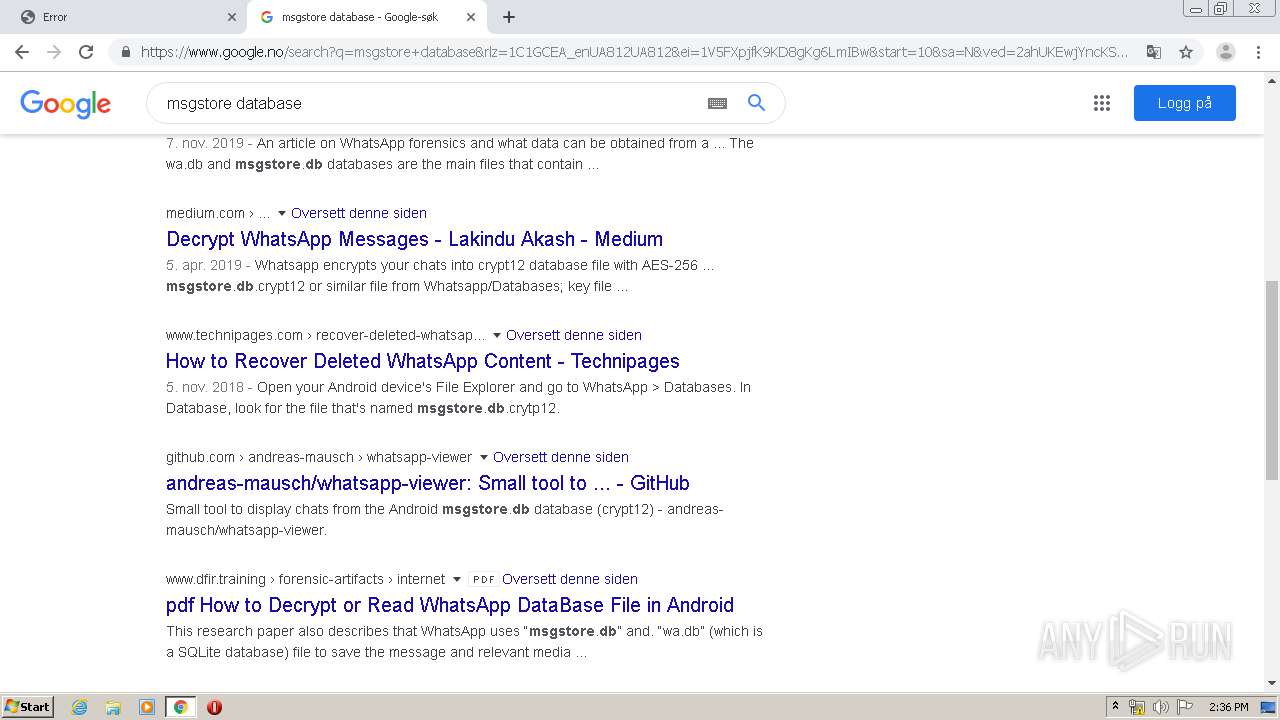
Task: Open How to Recover Deleted WhatsApp Content
Action: point(422,361)
